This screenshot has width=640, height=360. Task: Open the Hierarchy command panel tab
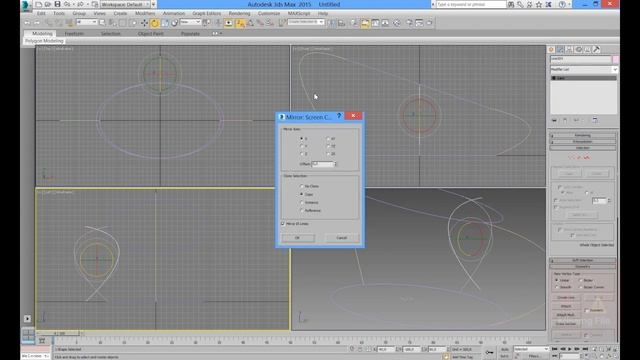569,49
